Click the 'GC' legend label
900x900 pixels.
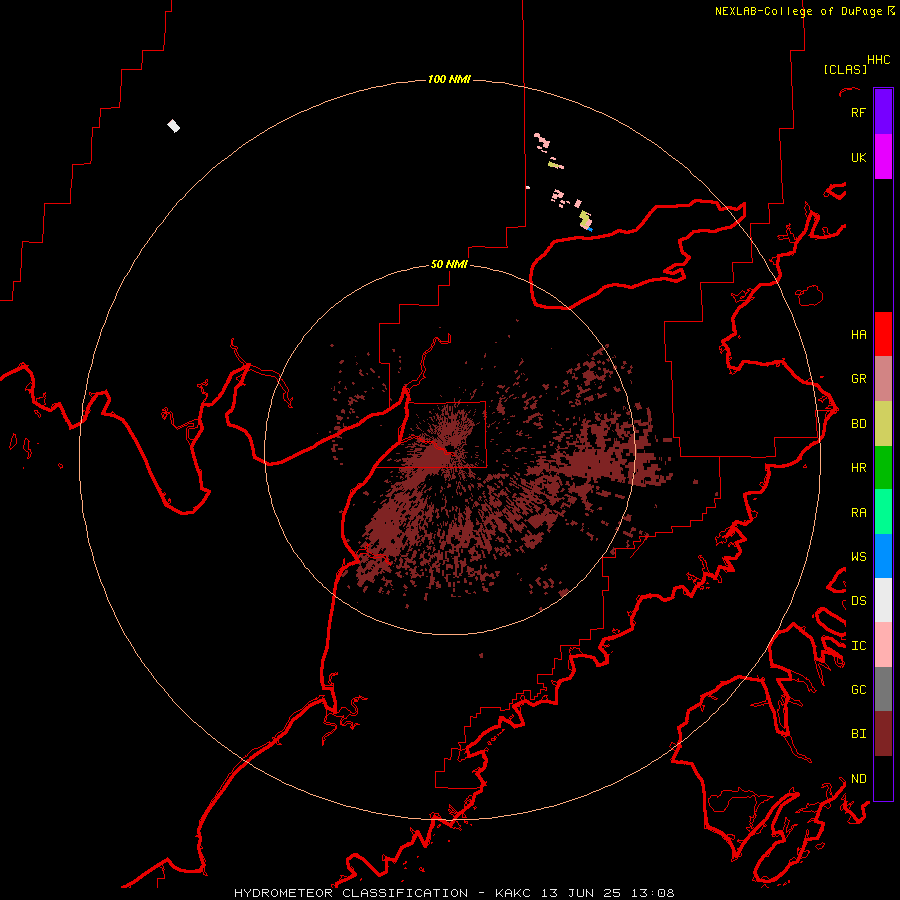pyautogui.click(x=859, y=689)
